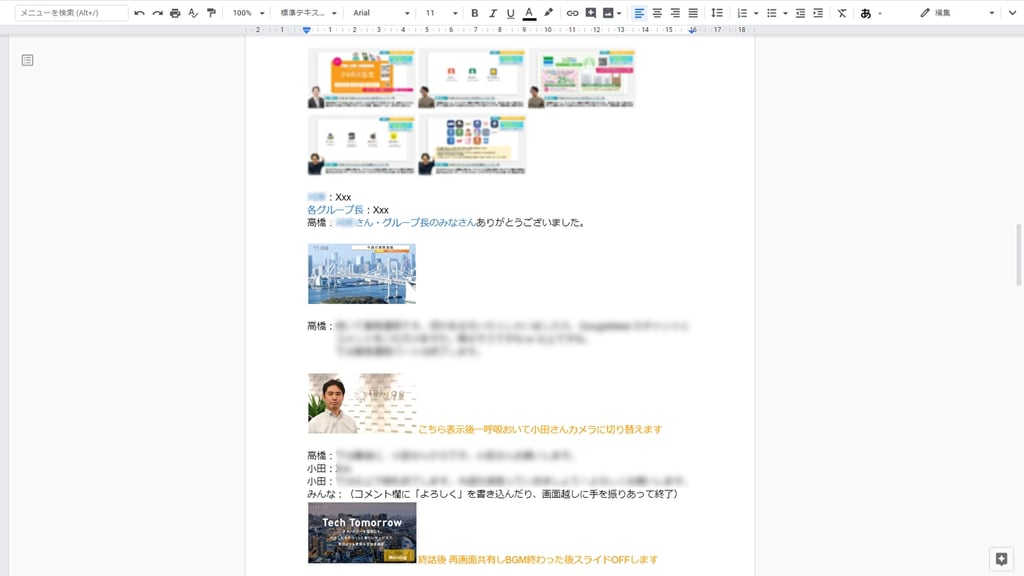
Task: Expand input tools options arrow
Action: [x=880, y=13]
